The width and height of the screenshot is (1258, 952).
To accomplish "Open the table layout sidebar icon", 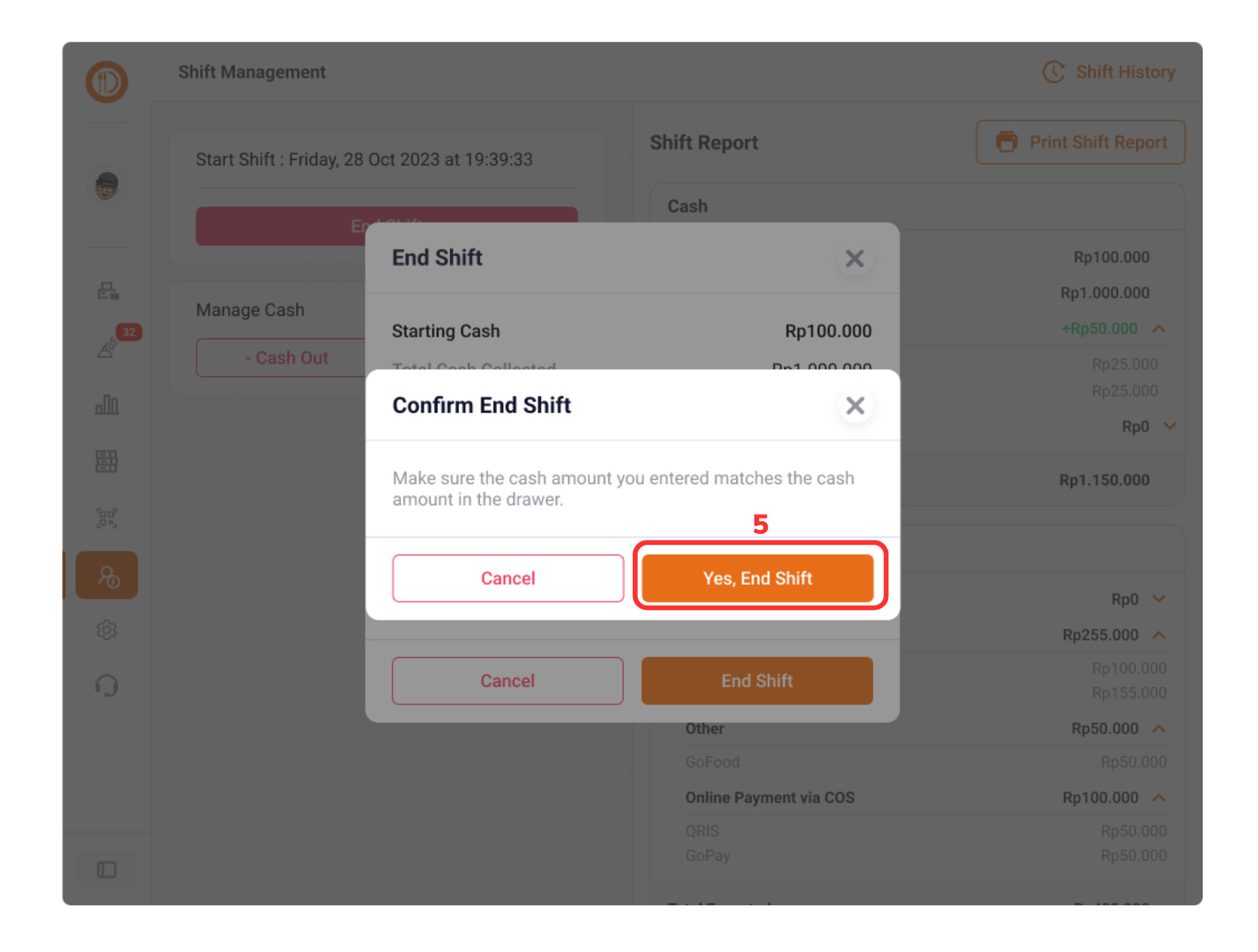I will (106, 461).
